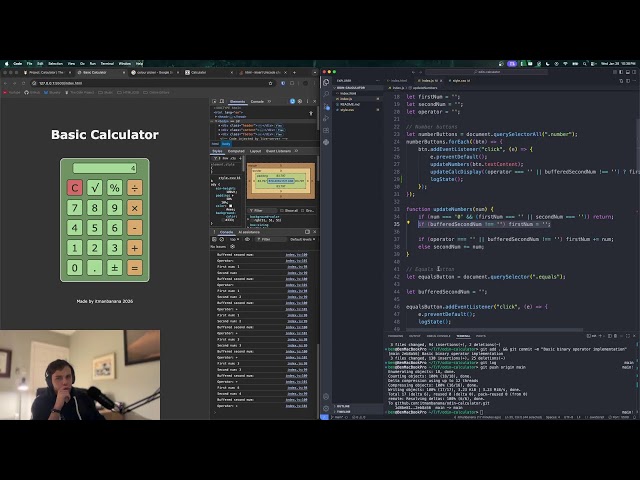Open the Default levels dropdown in console

(302, 240)
